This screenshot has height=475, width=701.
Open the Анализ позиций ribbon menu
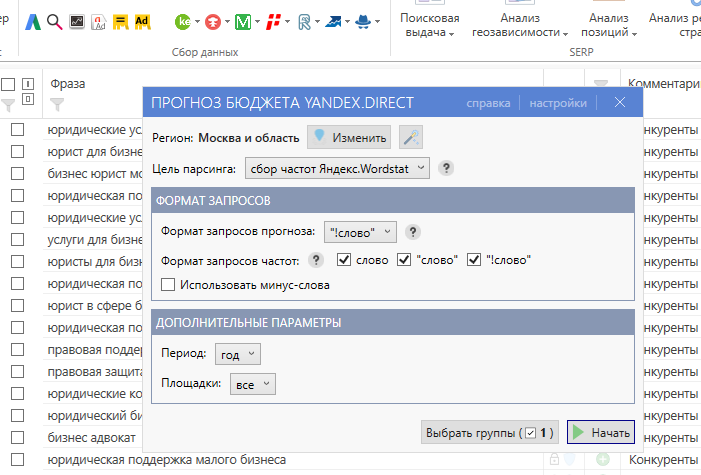pyautogui.click(x=608, y=25)
